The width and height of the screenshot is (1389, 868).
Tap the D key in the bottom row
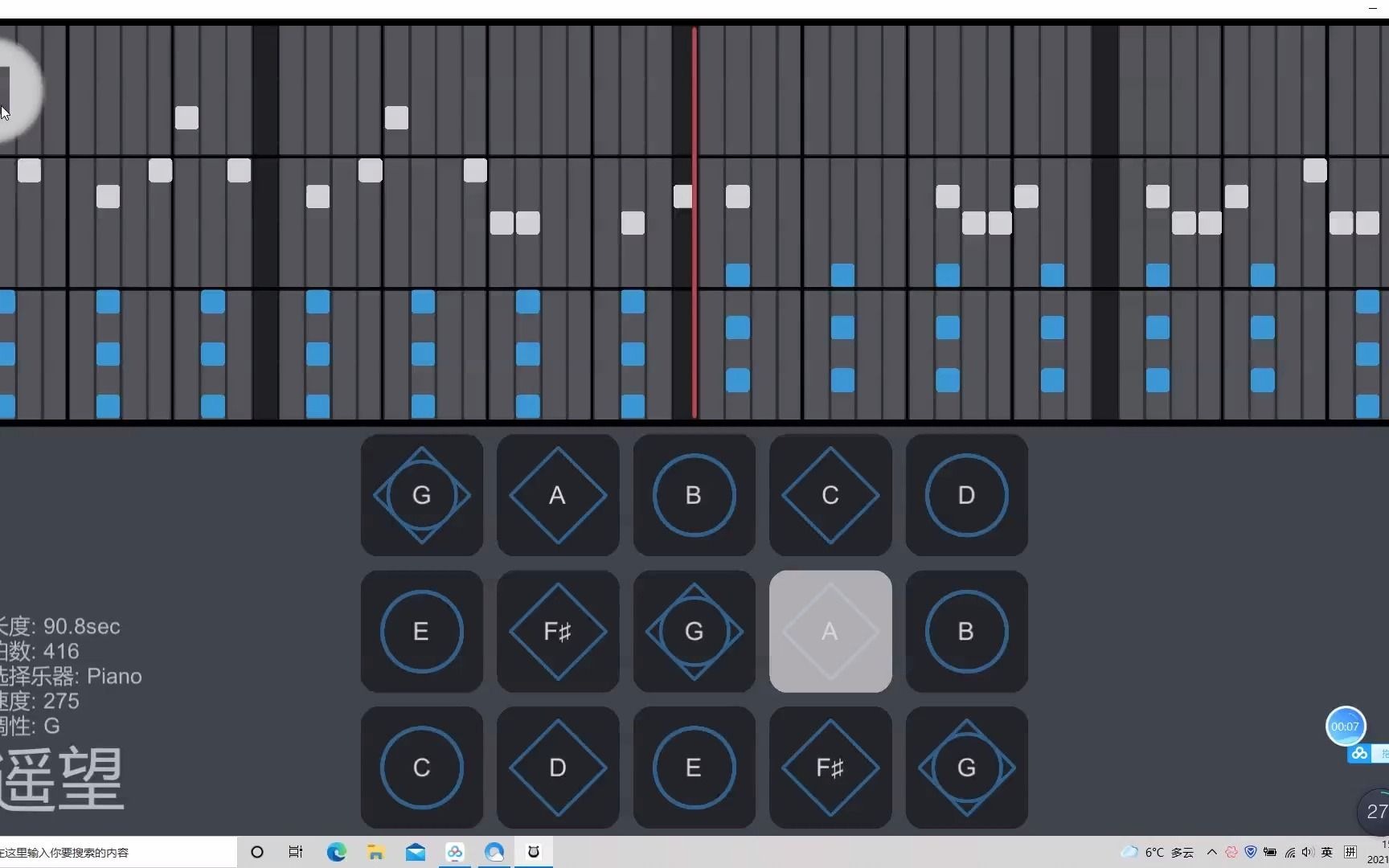point(558,768)
